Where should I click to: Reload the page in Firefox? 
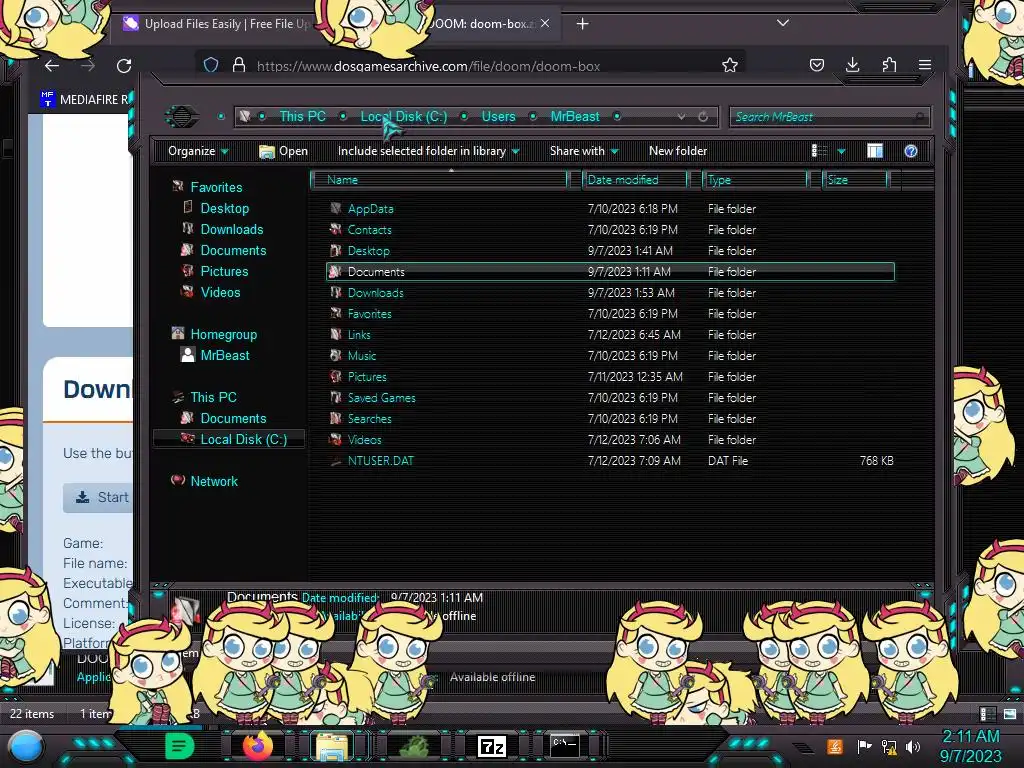click(x=124, y=65)
